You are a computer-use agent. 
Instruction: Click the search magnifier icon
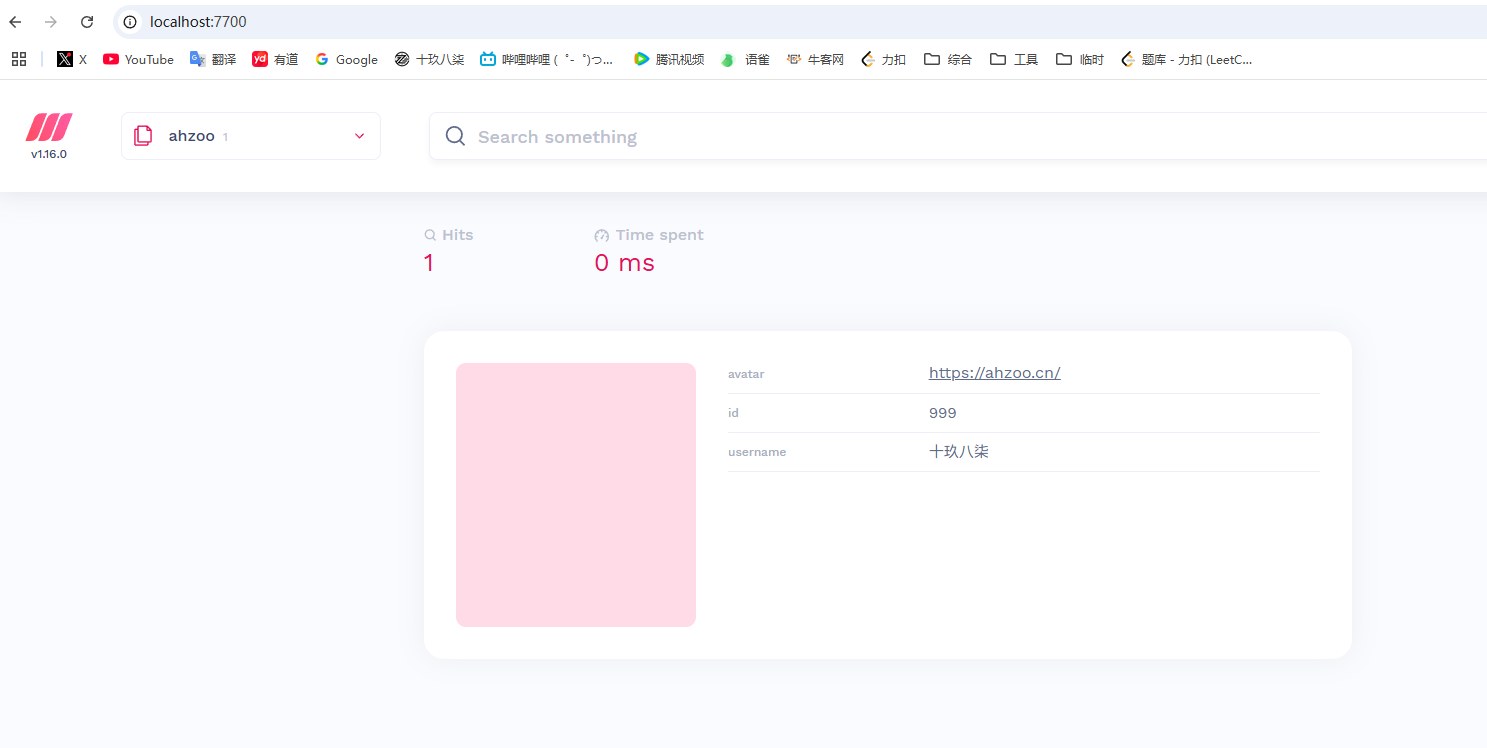pos(455,136)
